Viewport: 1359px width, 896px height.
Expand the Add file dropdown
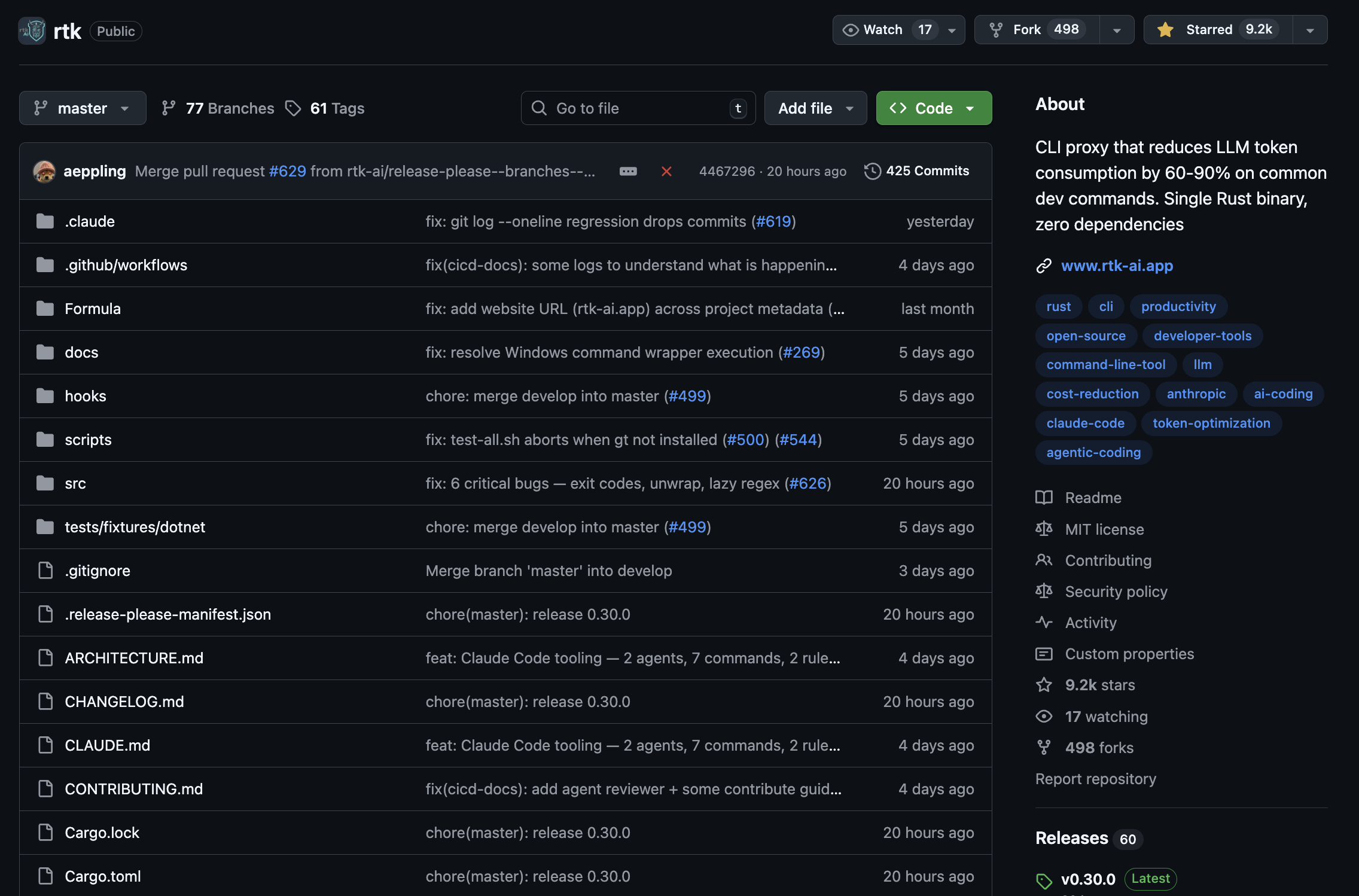click(815, 108)
